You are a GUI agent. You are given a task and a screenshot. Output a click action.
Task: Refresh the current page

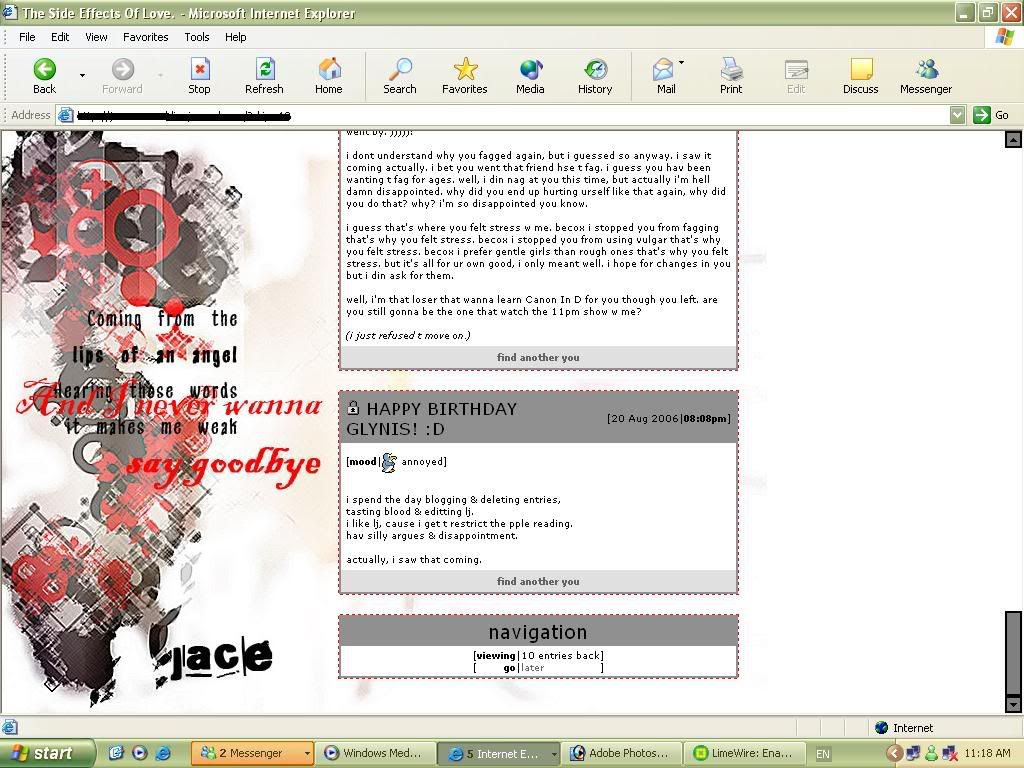point(264,69)
